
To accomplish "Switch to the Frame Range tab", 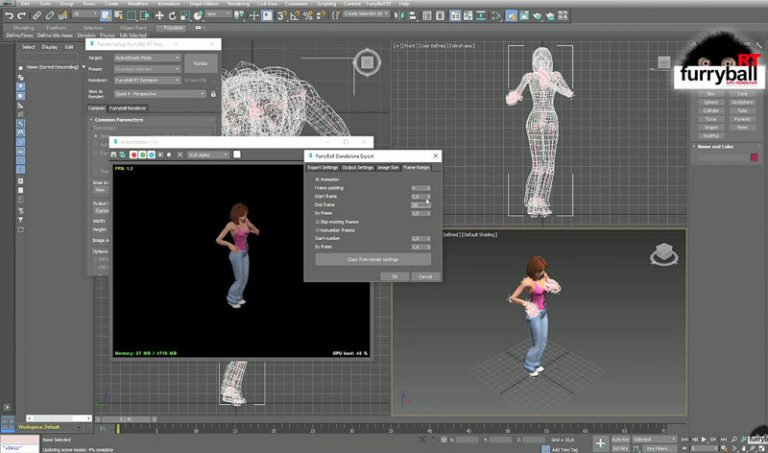I will [x=416, y=167].
